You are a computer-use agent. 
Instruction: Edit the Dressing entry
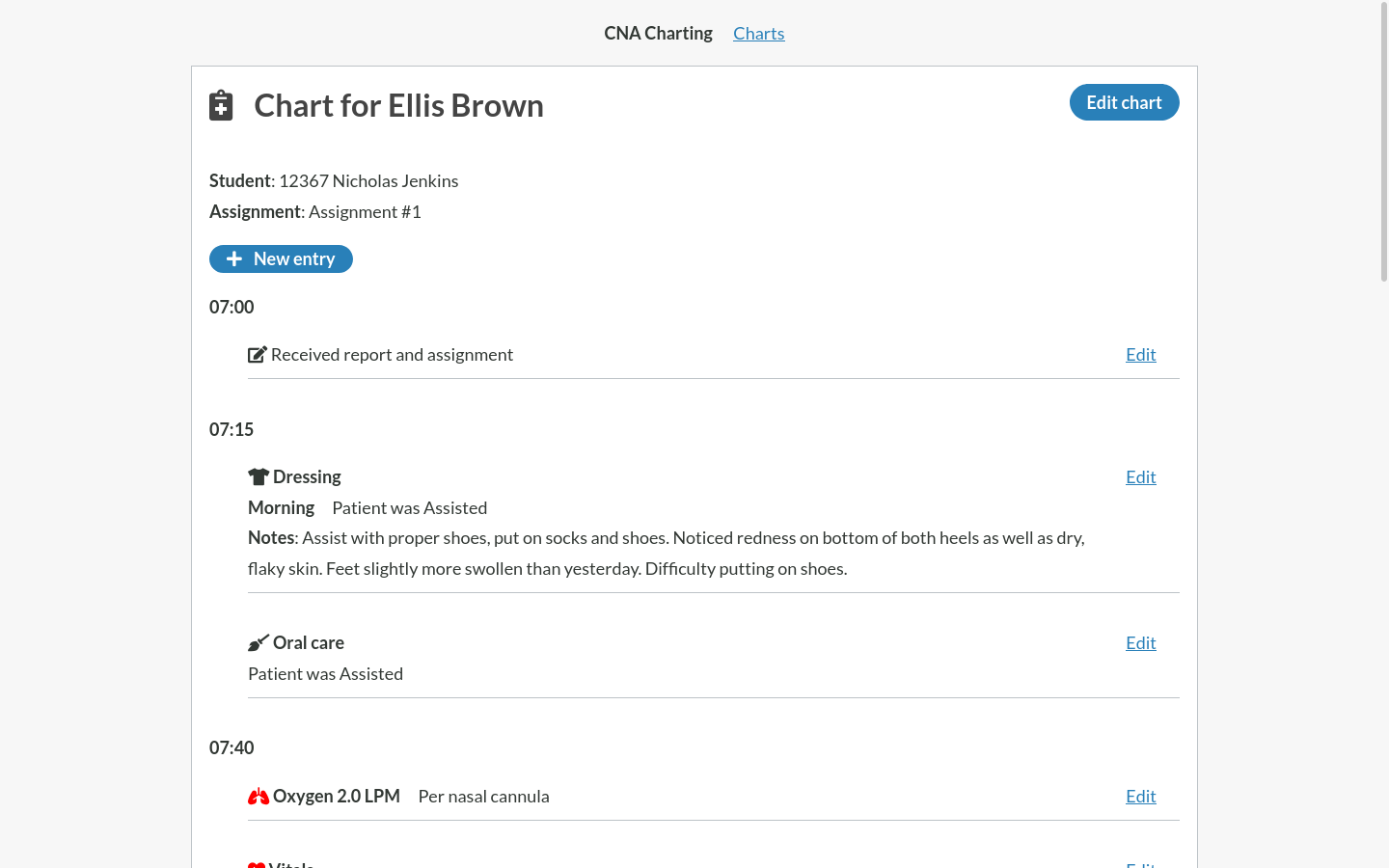coord(1140,477)
